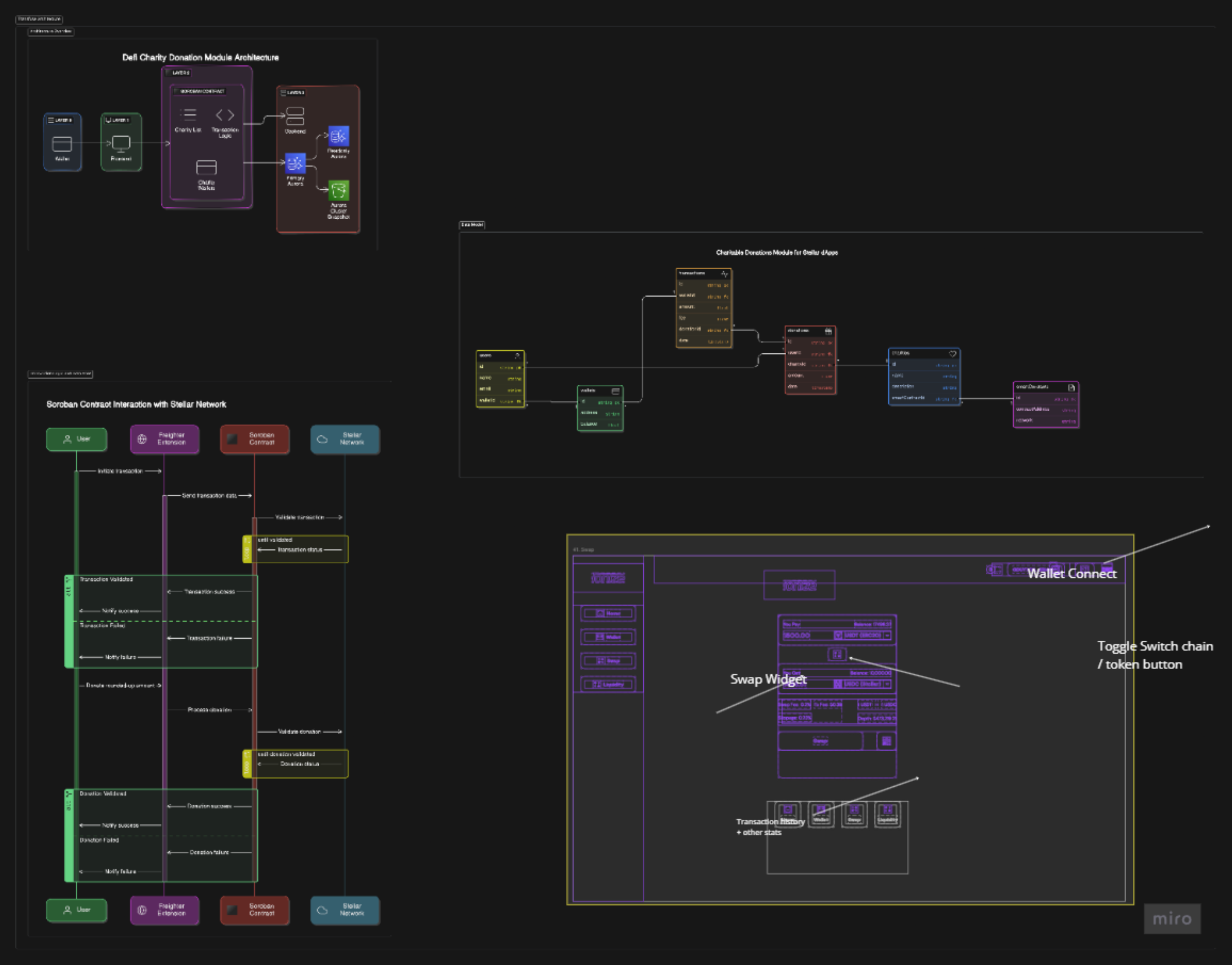
Task: Select Home in the wireframe sidebar
Action: pos(608,613)
